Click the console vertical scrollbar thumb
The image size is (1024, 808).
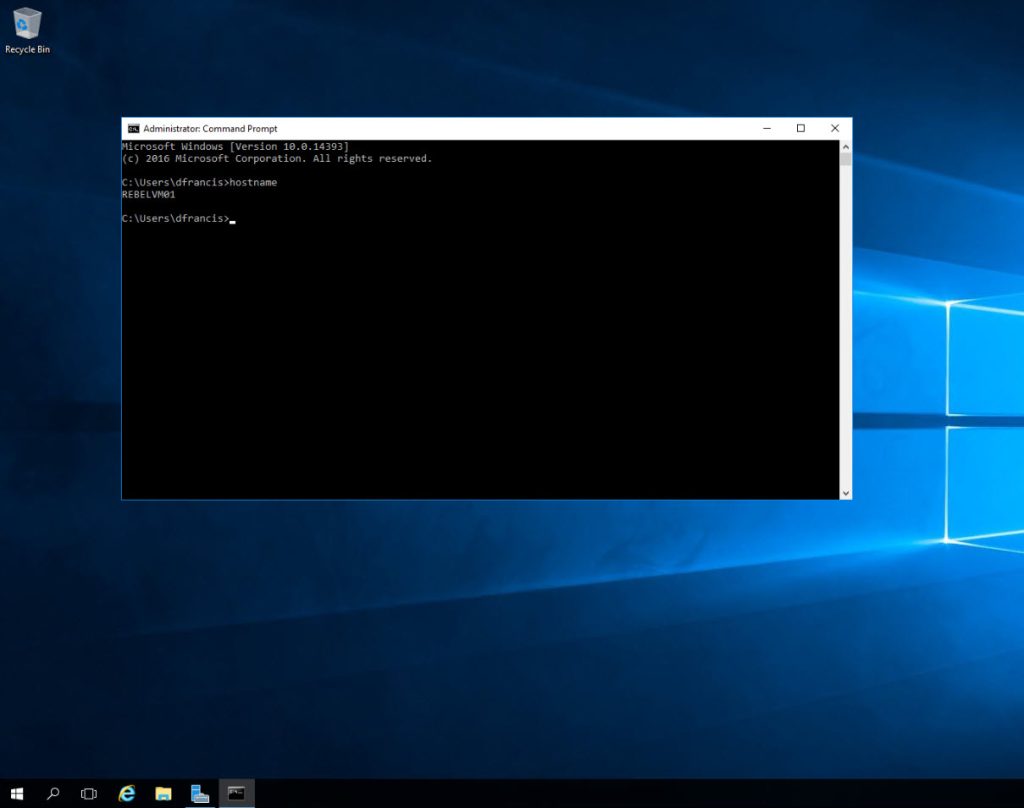[845, 160]
